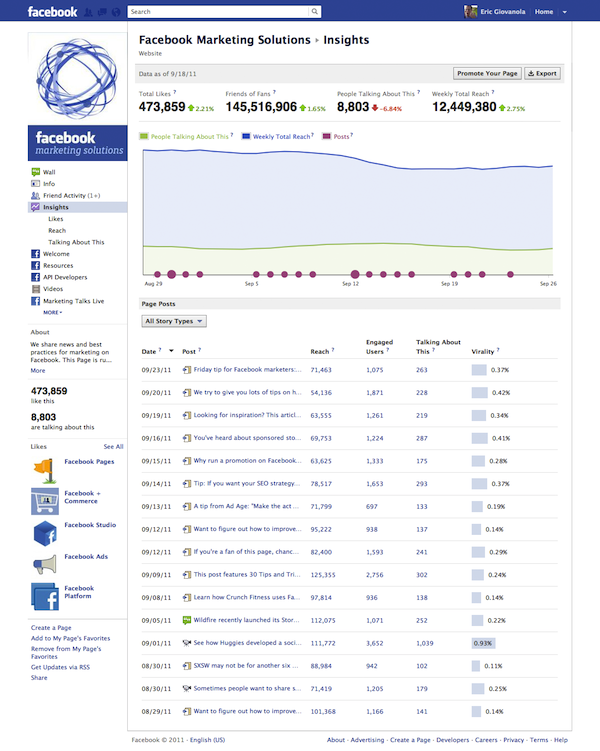This screenshot has height=751, width=600.
Task: Expand MORE in sidebar navigation
Action: tap(53, 312)
